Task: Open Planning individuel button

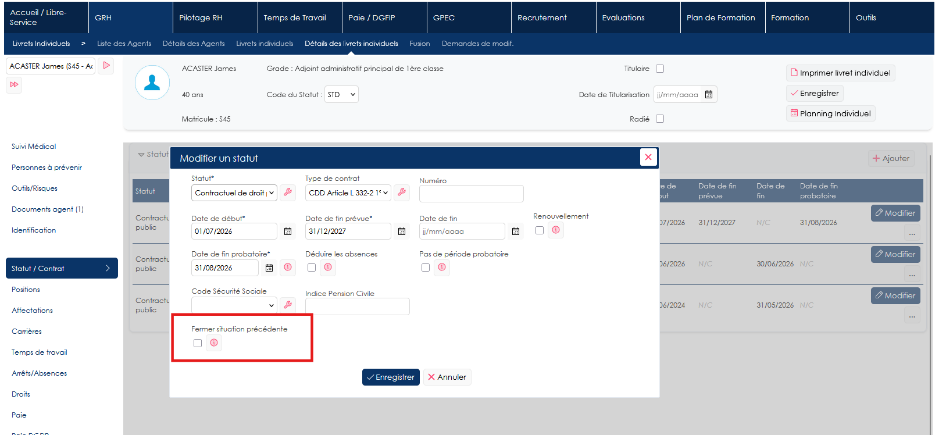Action: point(831,113)
